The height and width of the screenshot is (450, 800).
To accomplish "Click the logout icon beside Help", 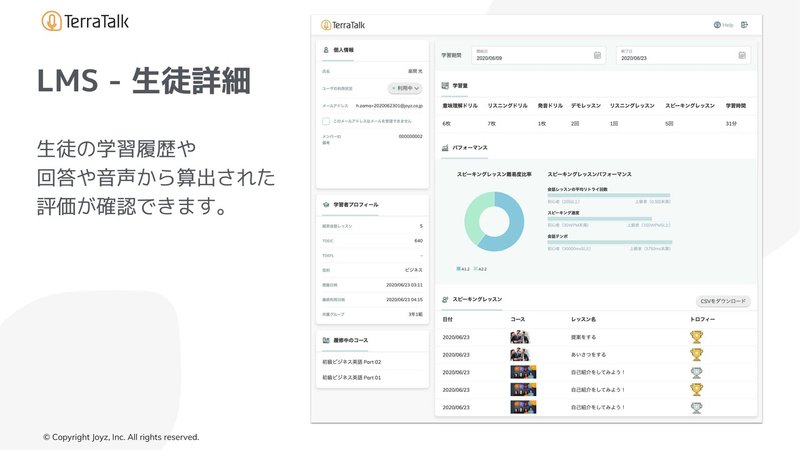I will coord(744,25).
